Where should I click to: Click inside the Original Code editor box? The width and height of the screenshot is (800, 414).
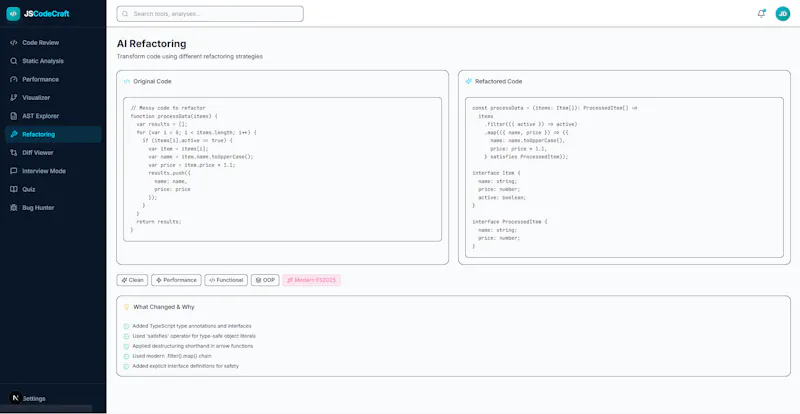coord(283,169)
